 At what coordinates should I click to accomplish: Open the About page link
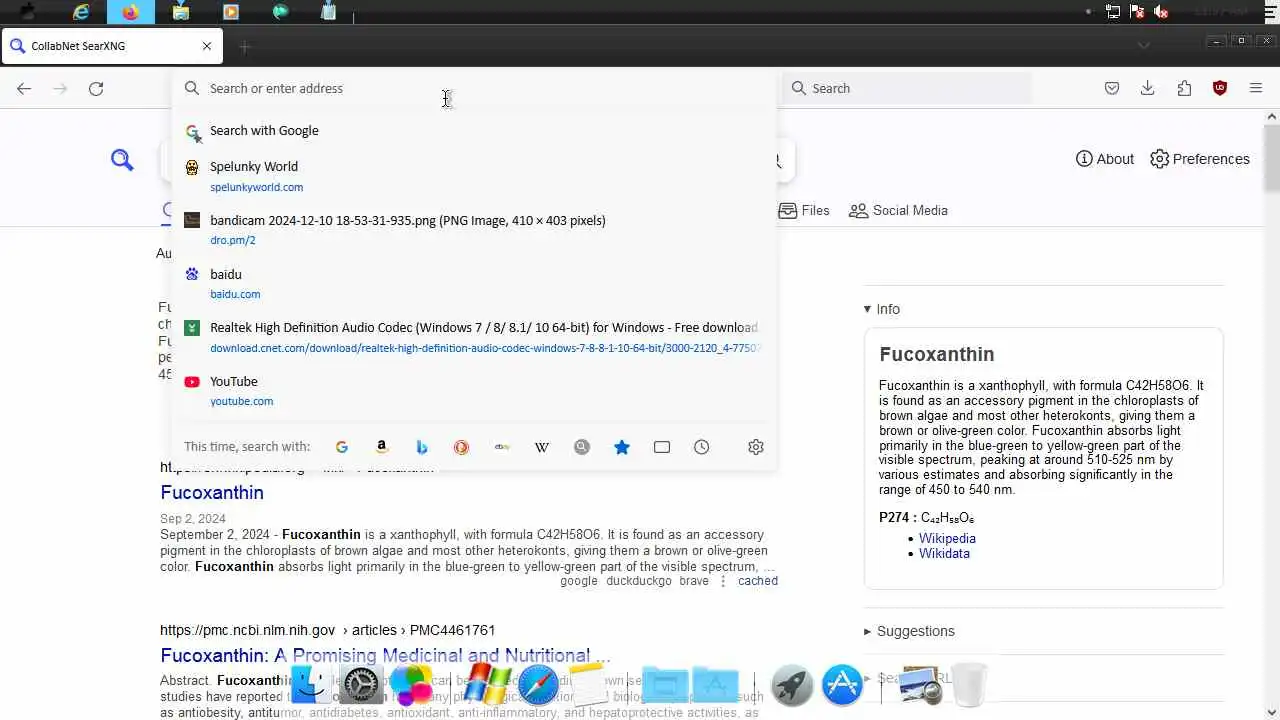1105,159
